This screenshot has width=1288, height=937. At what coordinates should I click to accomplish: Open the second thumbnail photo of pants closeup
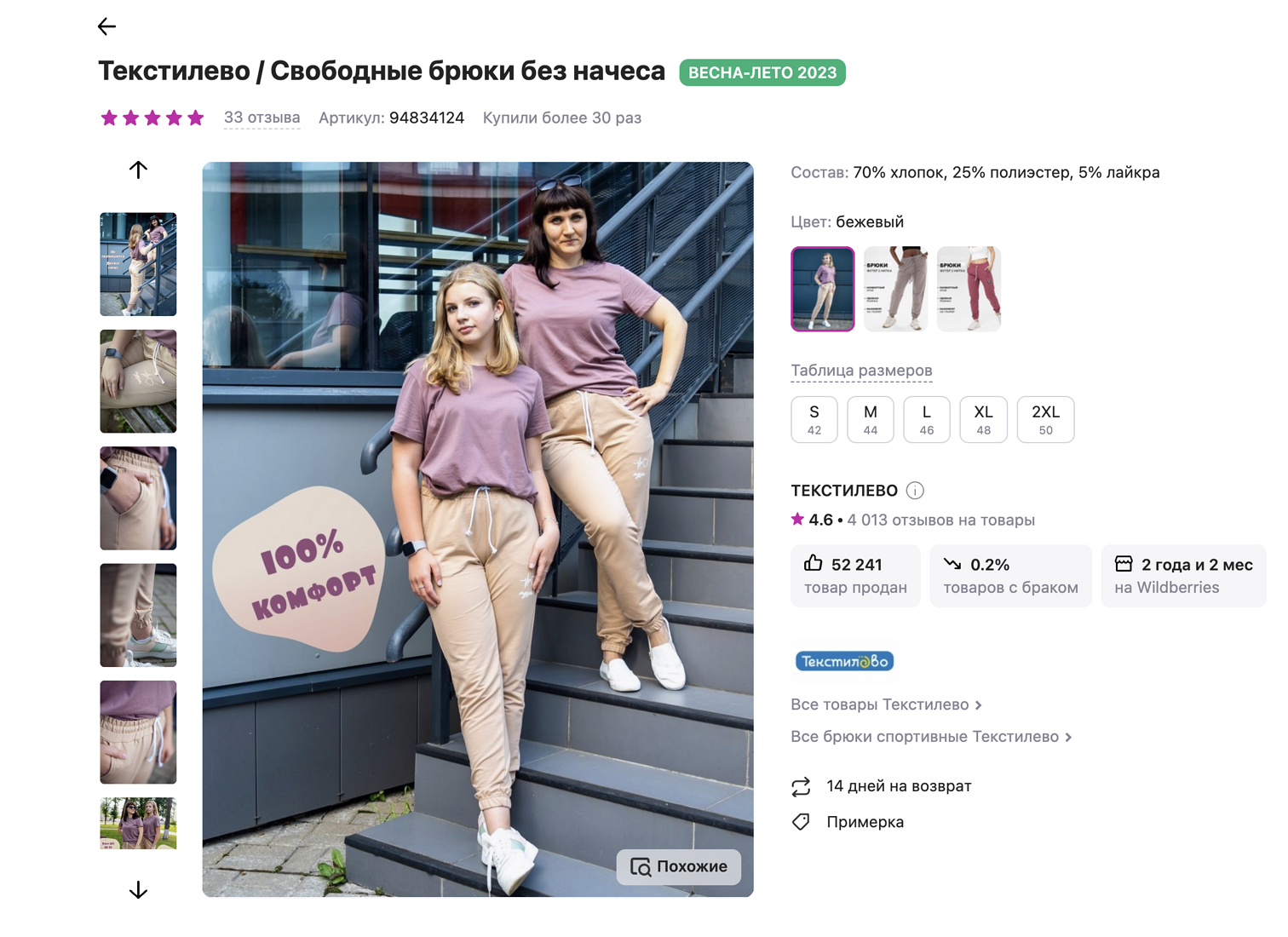138,382
